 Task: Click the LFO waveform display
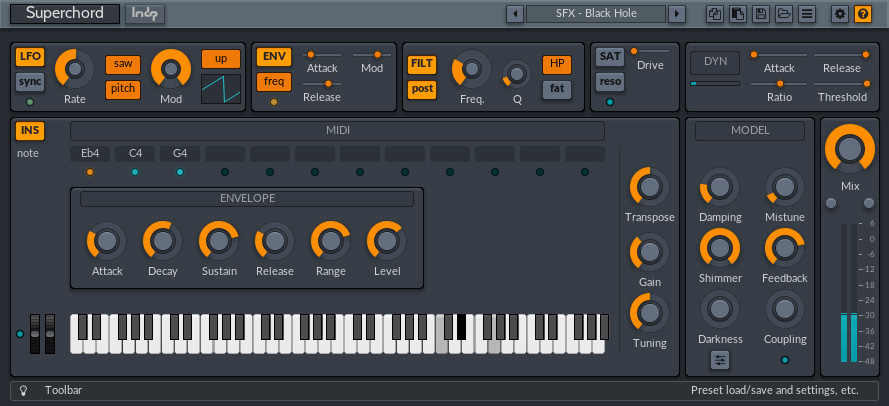click(x=221, y=89)
